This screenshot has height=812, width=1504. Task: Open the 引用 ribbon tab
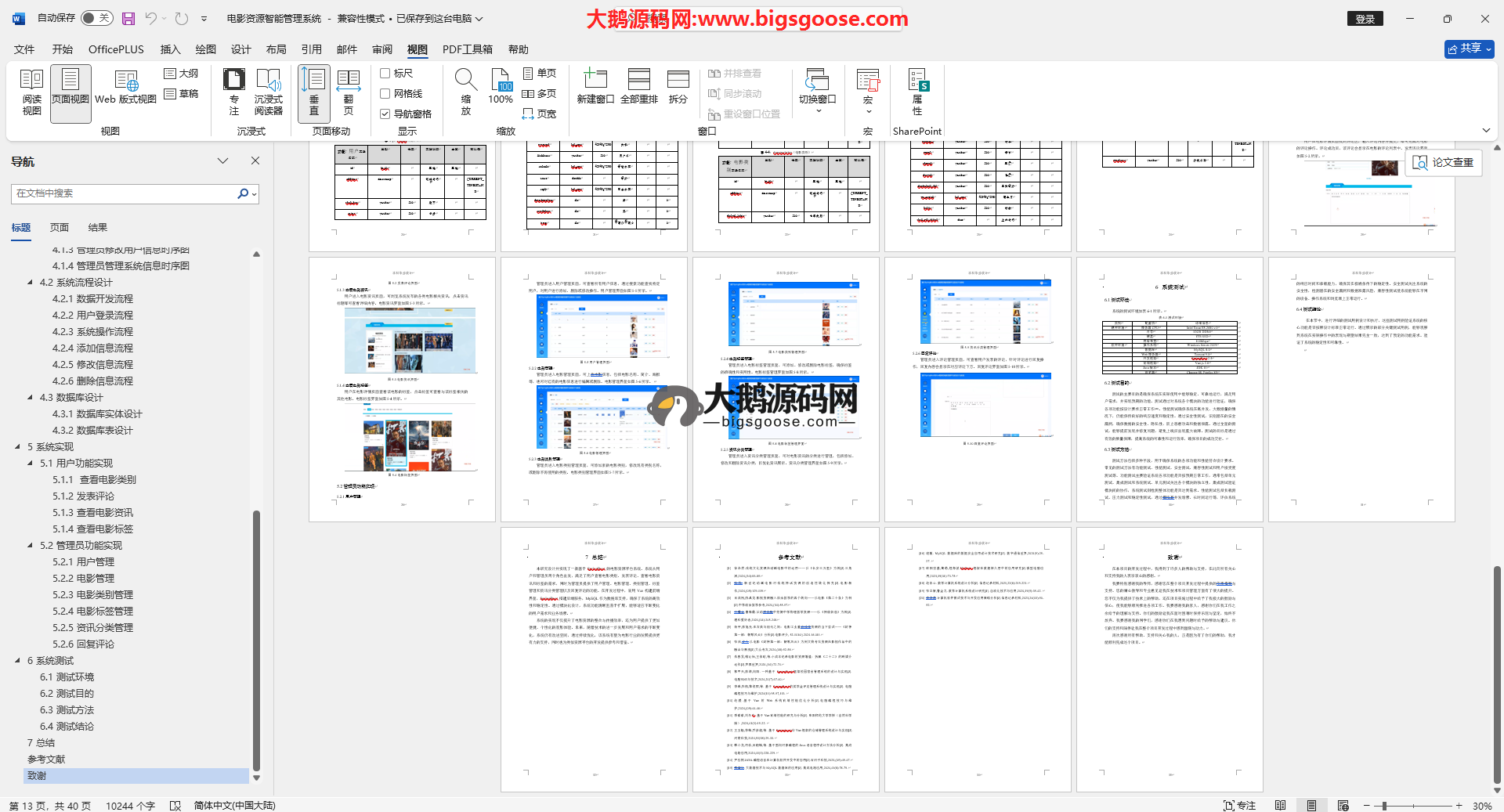pyautogui.click(x=311, y=49)
